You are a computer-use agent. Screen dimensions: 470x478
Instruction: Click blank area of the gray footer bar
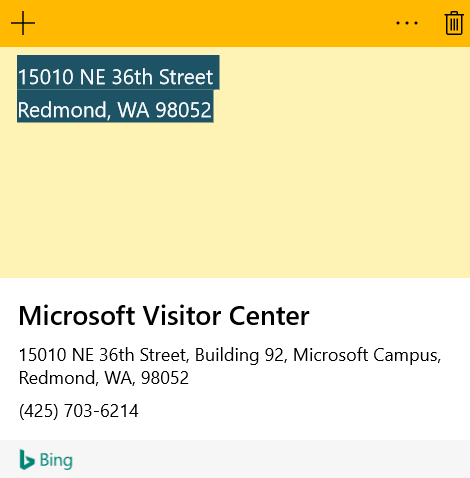click(x=267, y=459)
